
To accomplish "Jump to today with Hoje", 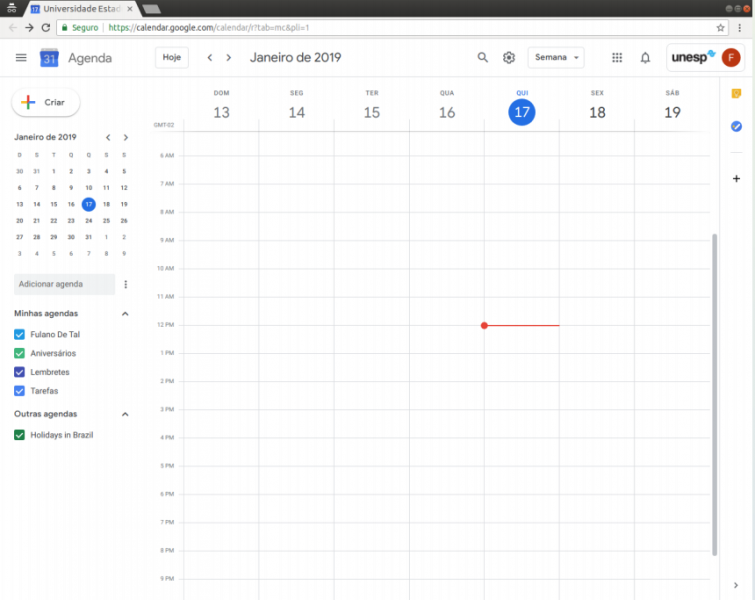I will tap(172, 57).
